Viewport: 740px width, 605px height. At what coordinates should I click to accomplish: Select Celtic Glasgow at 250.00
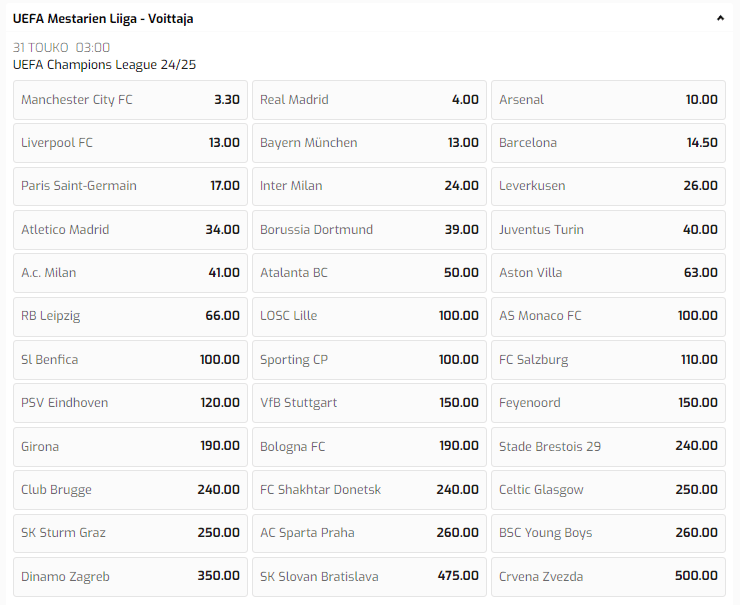[608, 490]
